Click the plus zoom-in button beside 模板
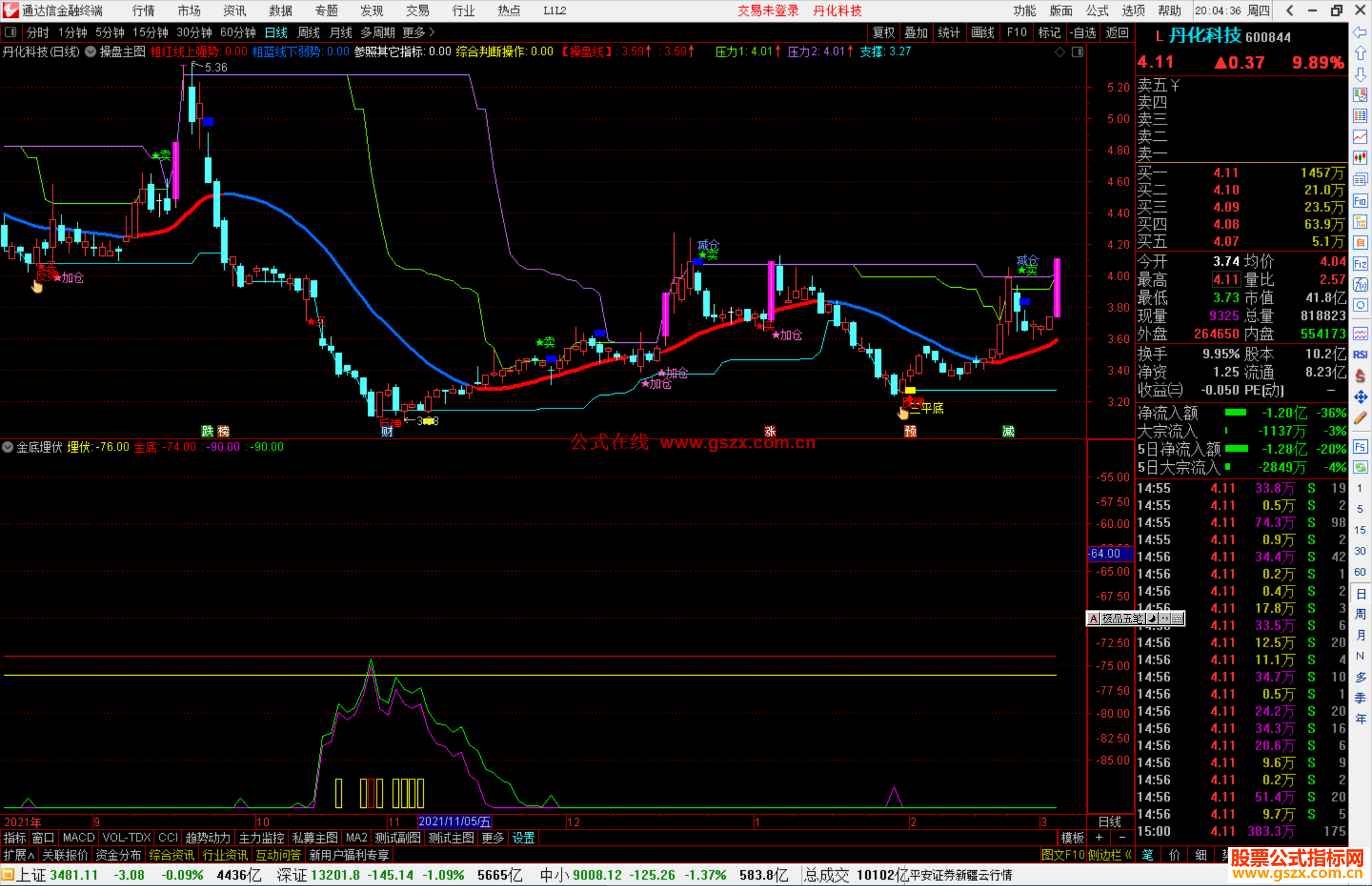The height and width of the screenshot is (886, 1372). 1099,838
